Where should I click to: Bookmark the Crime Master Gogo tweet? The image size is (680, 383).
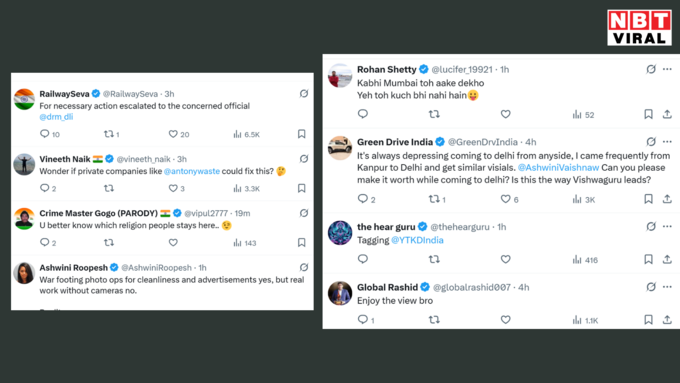click(301, 242)
